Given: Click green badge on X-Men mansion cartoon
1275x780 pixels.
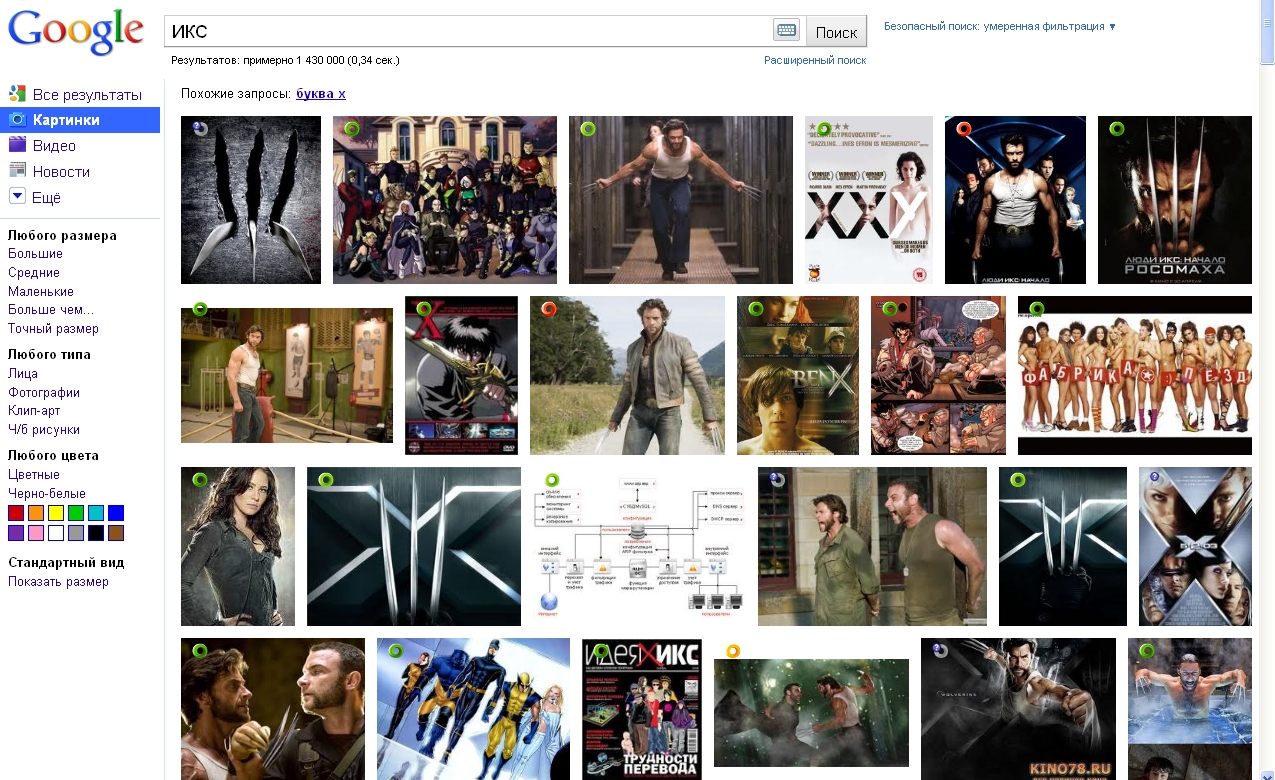Looking at the screenshot, I should [x=352, y=129].
